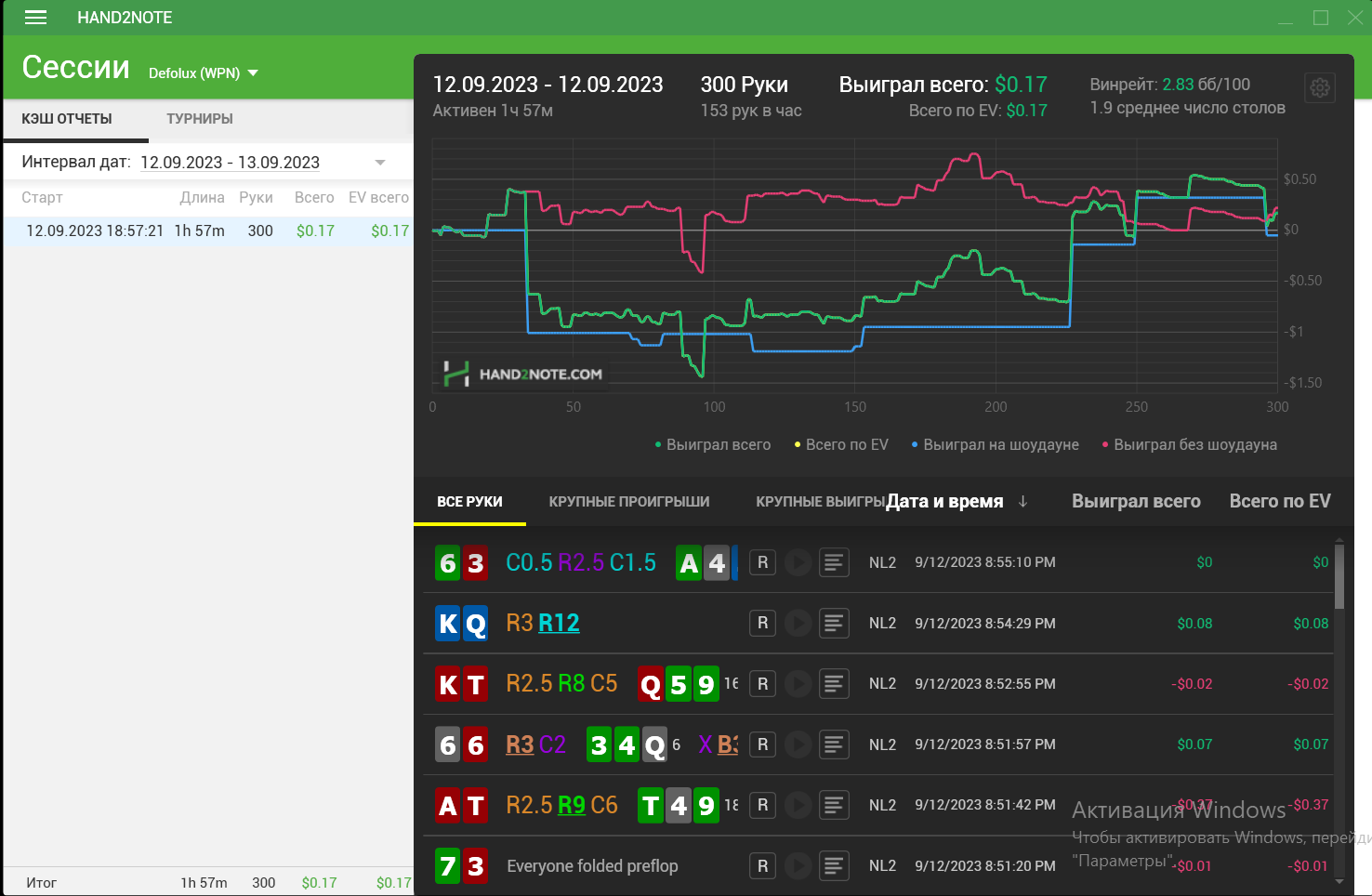The width and height of the screenshot is (1372, 896).
Task: Maximize the HAND2NOTE window
Action: [1320, 18]
